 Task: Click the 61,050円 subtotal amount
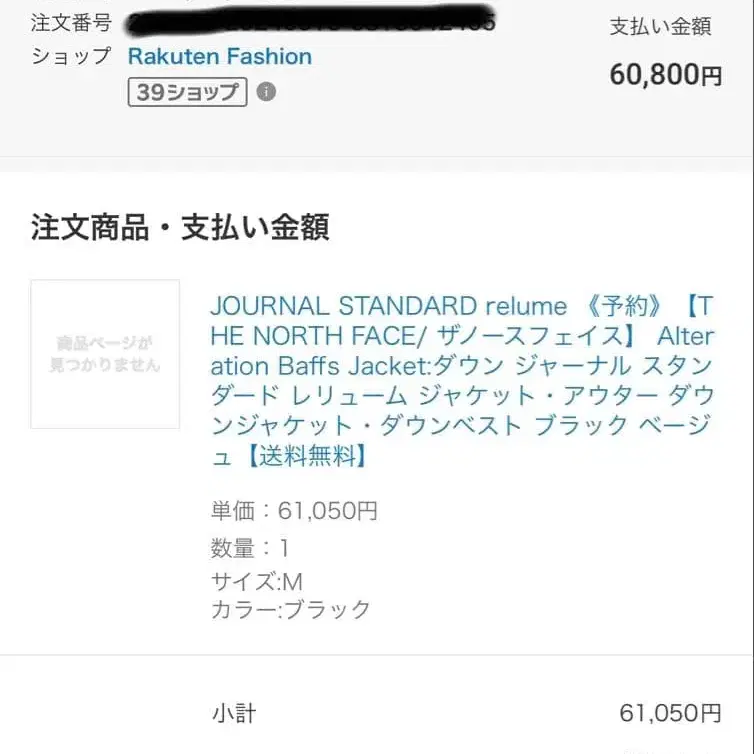[x=670, y=713]
